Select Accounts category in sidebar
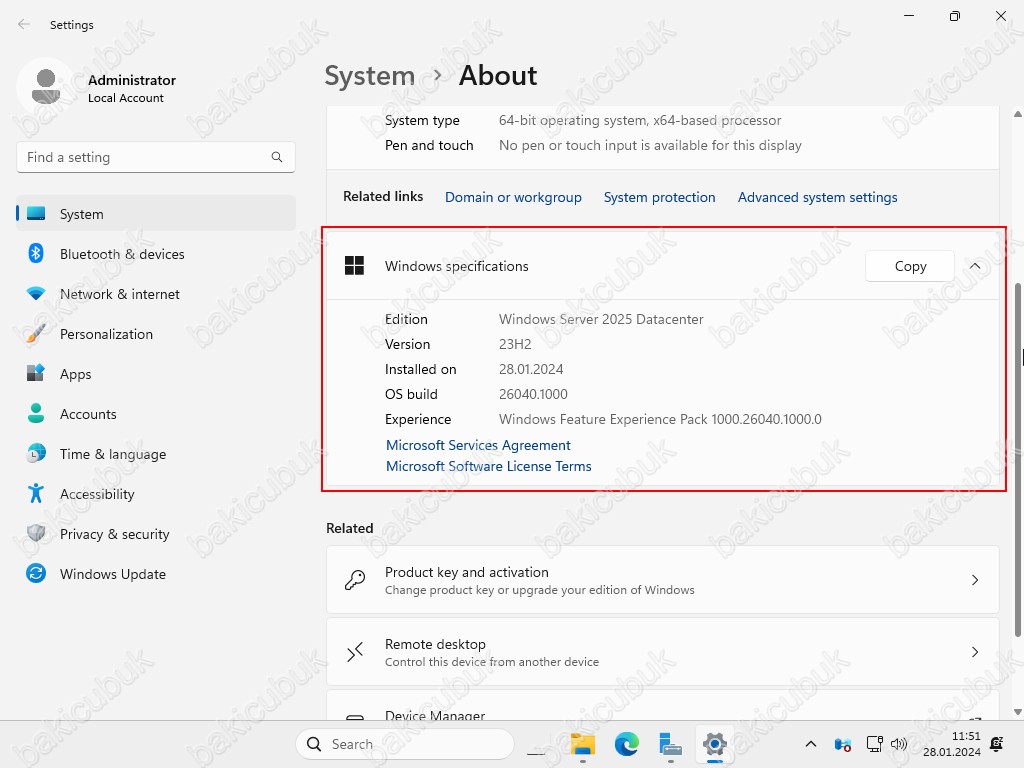This screenshot has width=1024, height=768. coord(156,413)
